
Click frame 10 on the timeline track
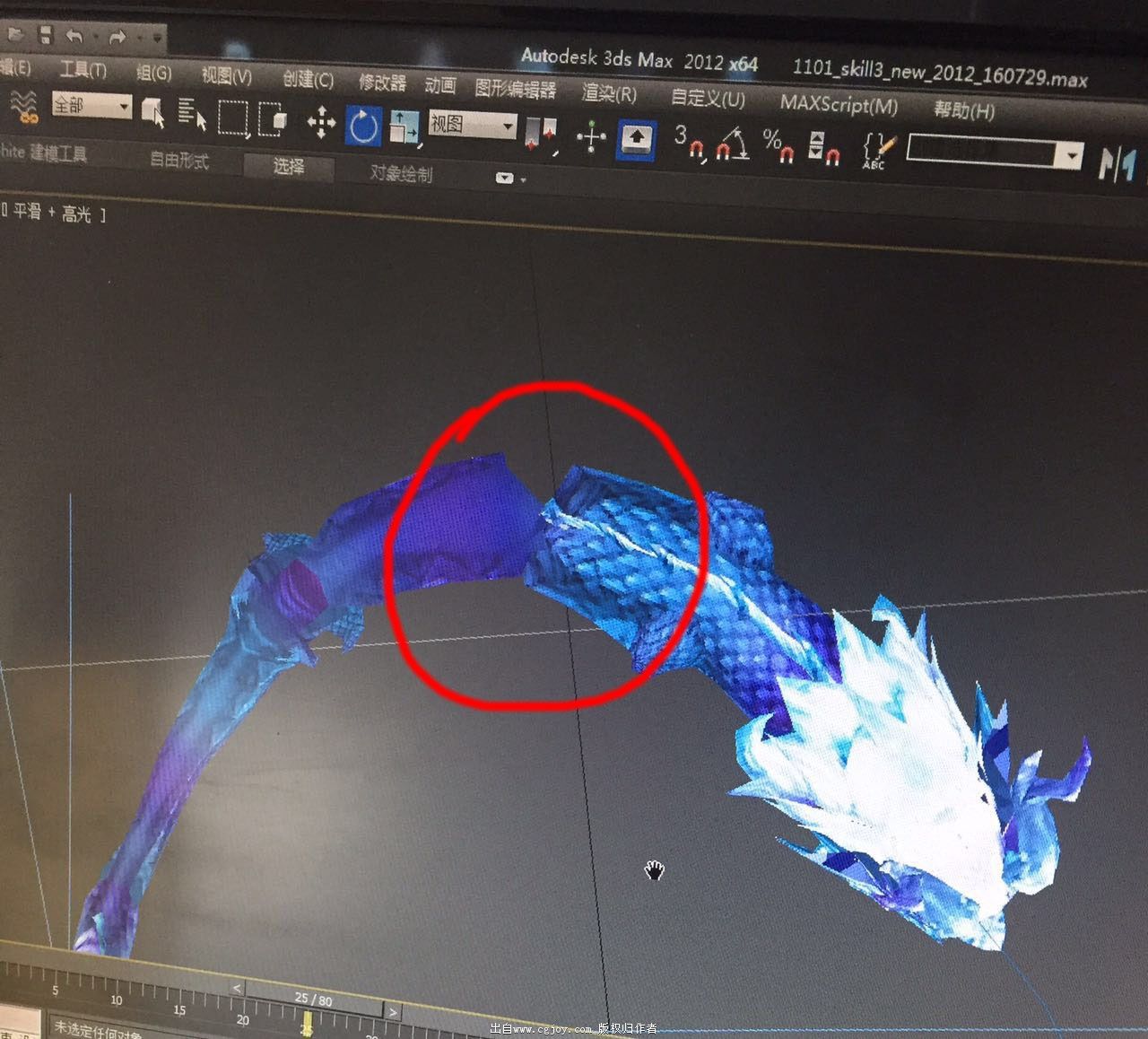click(117, 1000)
